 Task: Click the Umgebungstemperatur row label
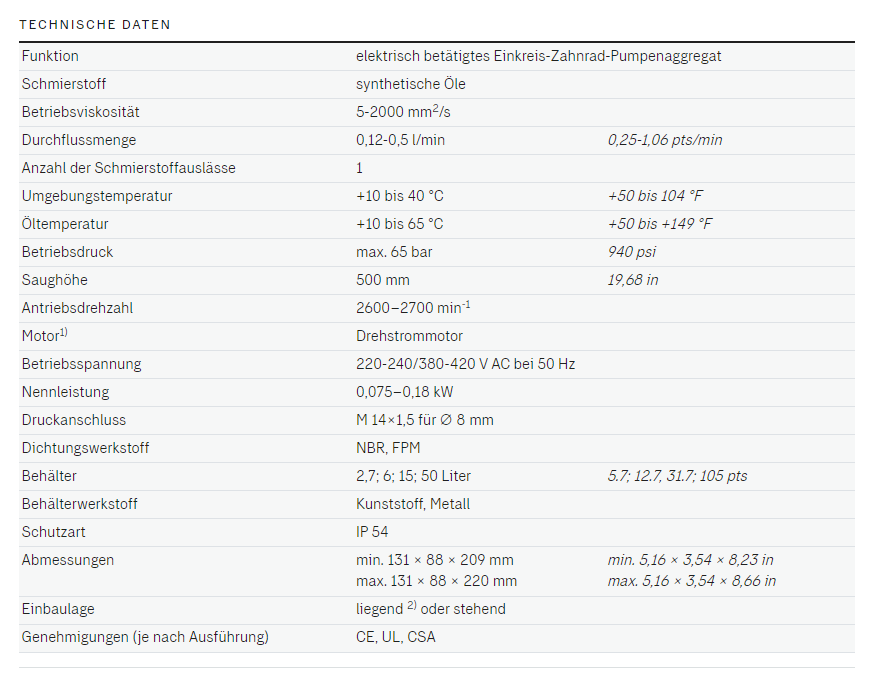click(97, 196)
